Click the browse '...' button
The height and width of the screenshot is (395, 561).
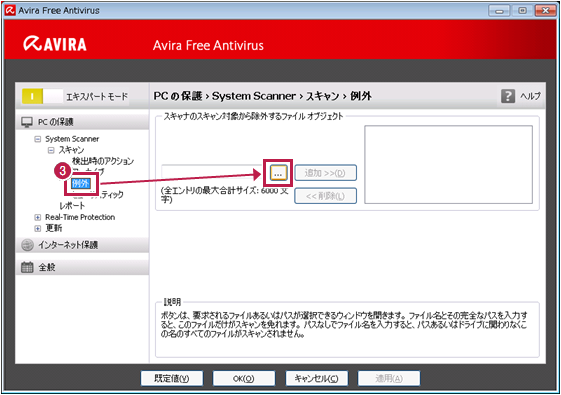[x=278, y=173]
